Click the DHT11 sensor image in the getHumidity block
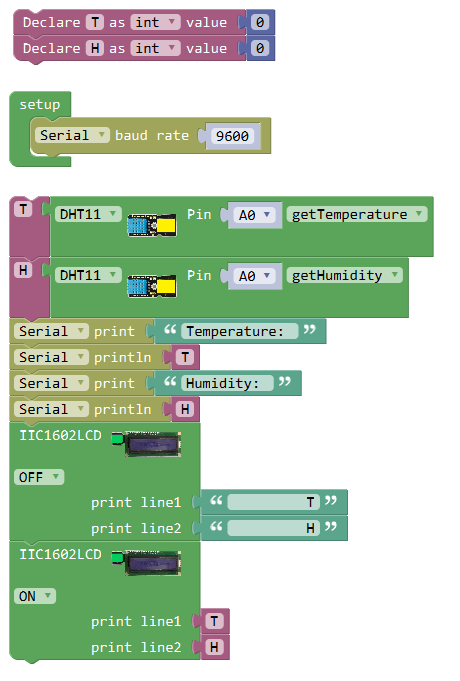The height and width of the screenshot is (681, 460). click(x=152, y=286)
